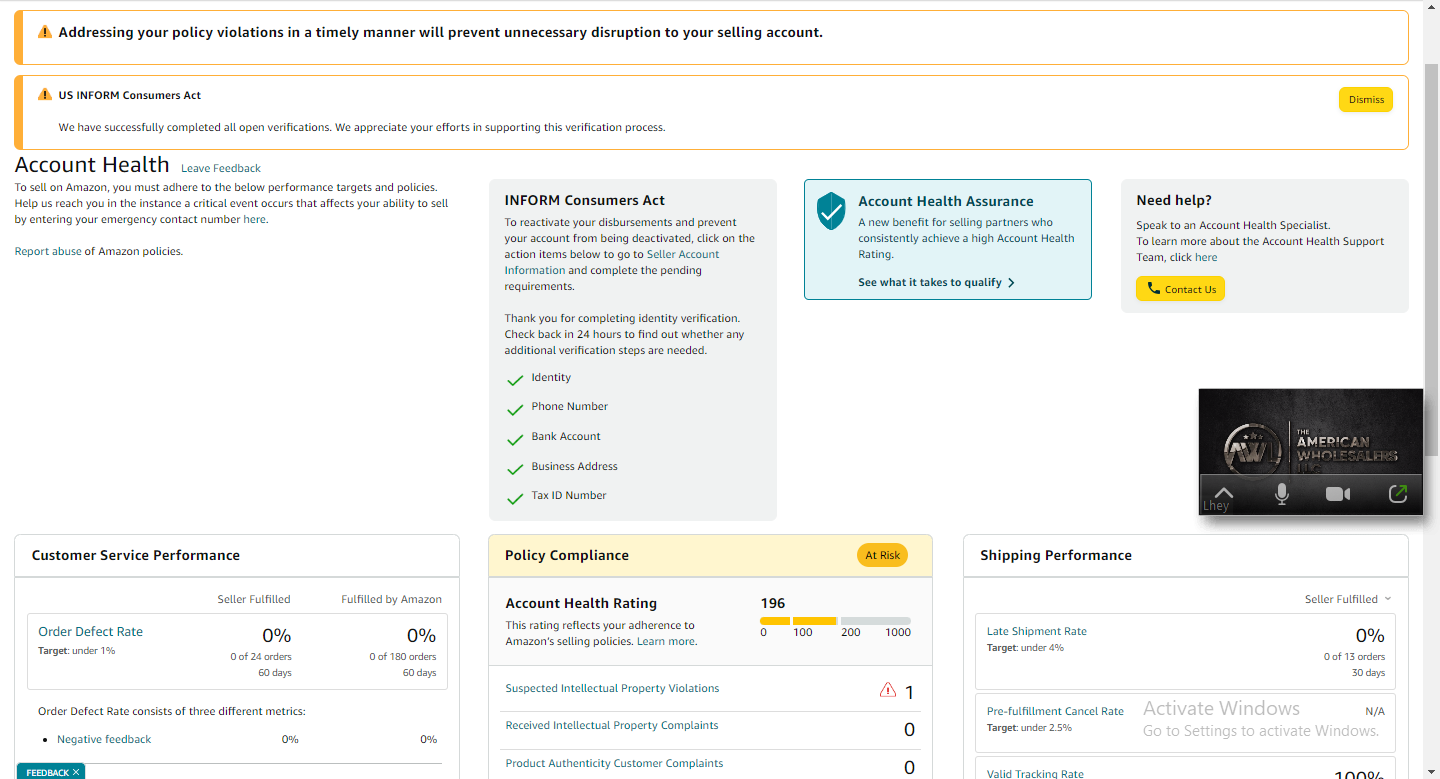Image resolution: width=1440 pixels, height=779 pixels.
Task: Click the green checkmark beside Phone Number
Action: (515, 410)
